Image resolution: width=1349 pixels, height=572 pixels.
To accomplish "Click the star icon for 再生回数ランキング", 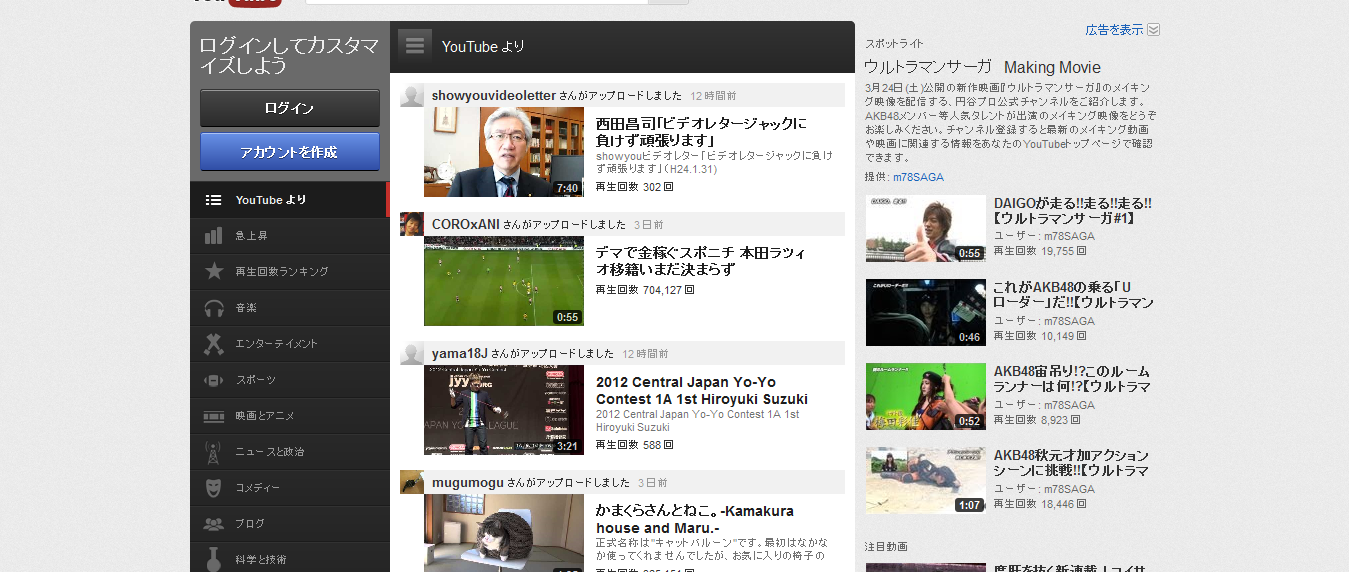I will [213, 271].
